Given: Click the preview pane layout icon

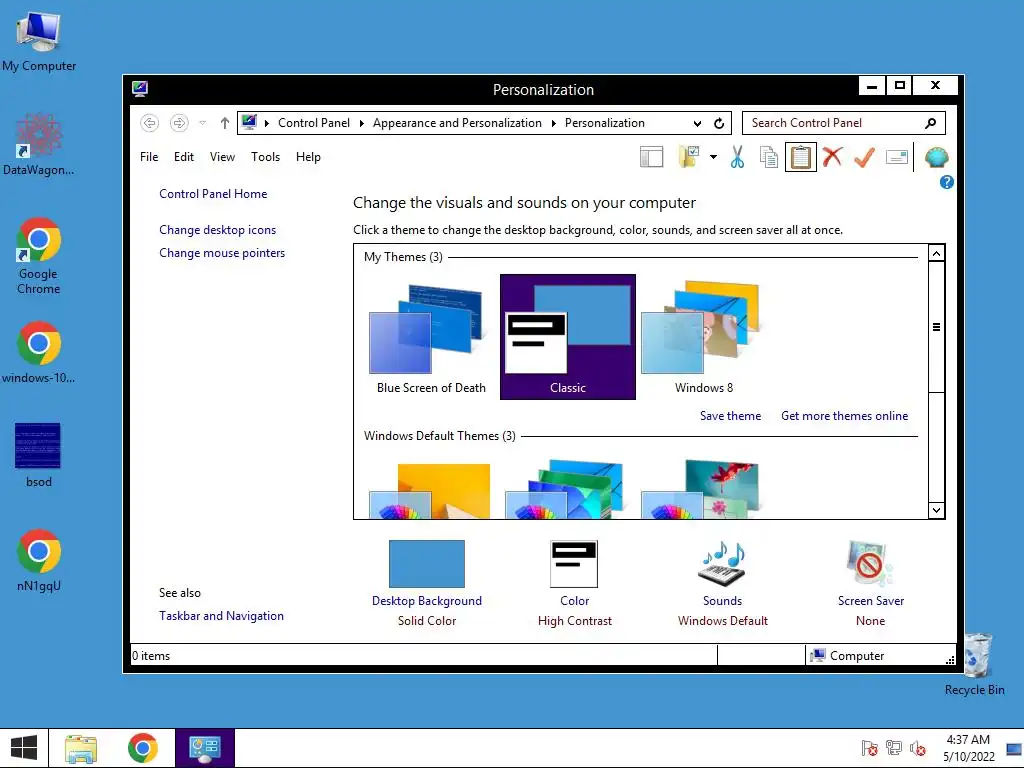Looking at the screenshot, I should pos(651,157).
